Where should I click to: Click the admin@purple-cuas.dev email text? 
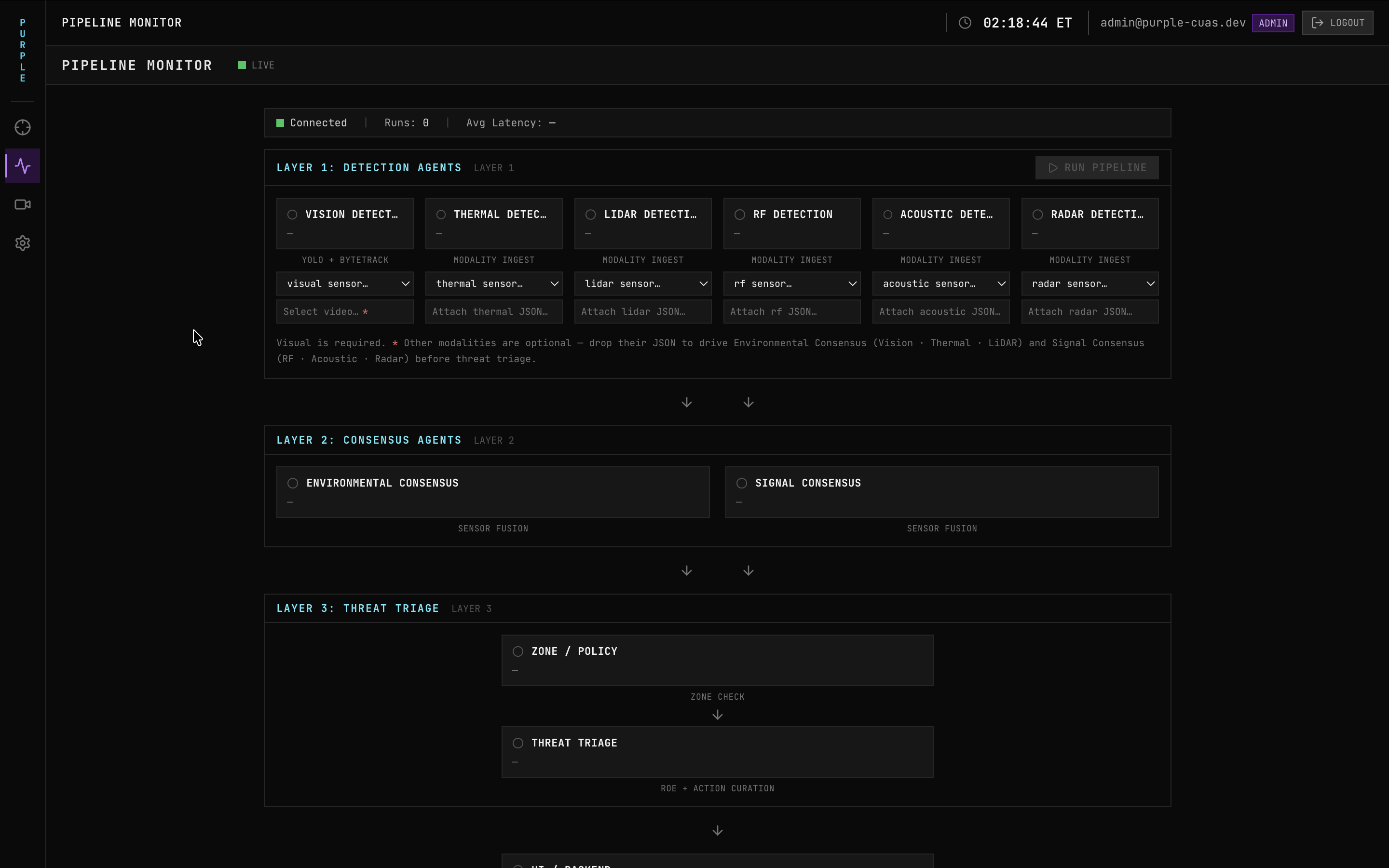point(1172,23)
